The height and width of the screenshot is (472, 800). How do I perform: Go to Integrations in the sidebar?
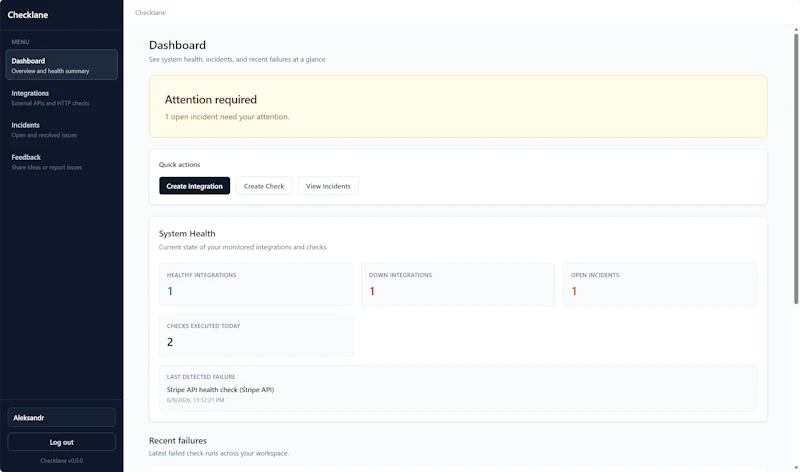pyautogui.click(x=61, y=97)
